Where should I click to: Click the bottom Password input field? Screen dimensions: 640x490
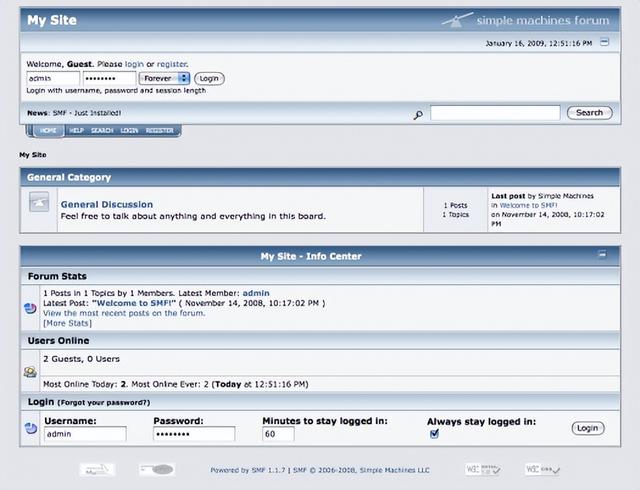pos(194,434)
